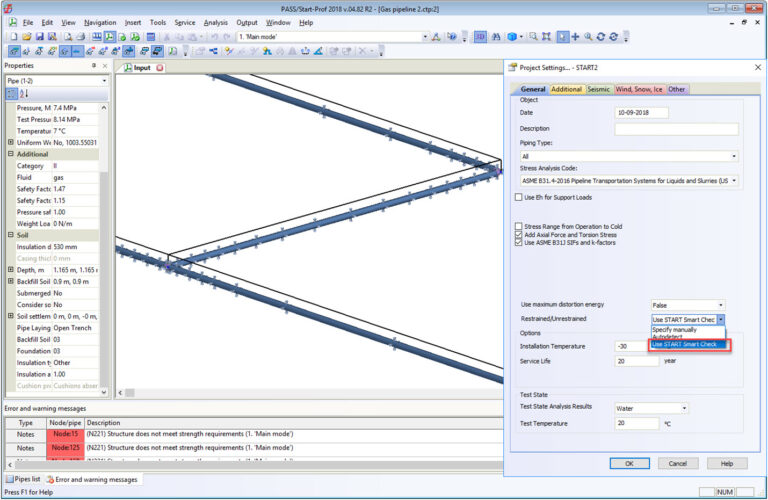Click the blue cube view icon

tap(512, 37)
